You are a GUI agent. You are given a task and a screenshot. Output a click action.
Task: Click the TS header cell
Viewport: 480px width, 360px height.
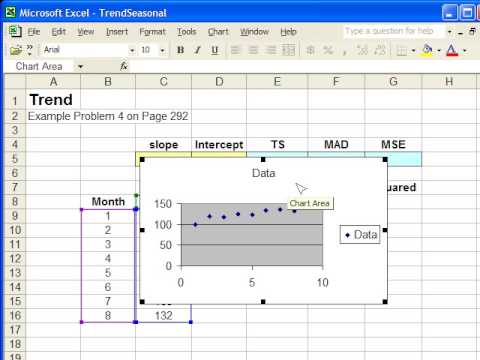(277, 145)
